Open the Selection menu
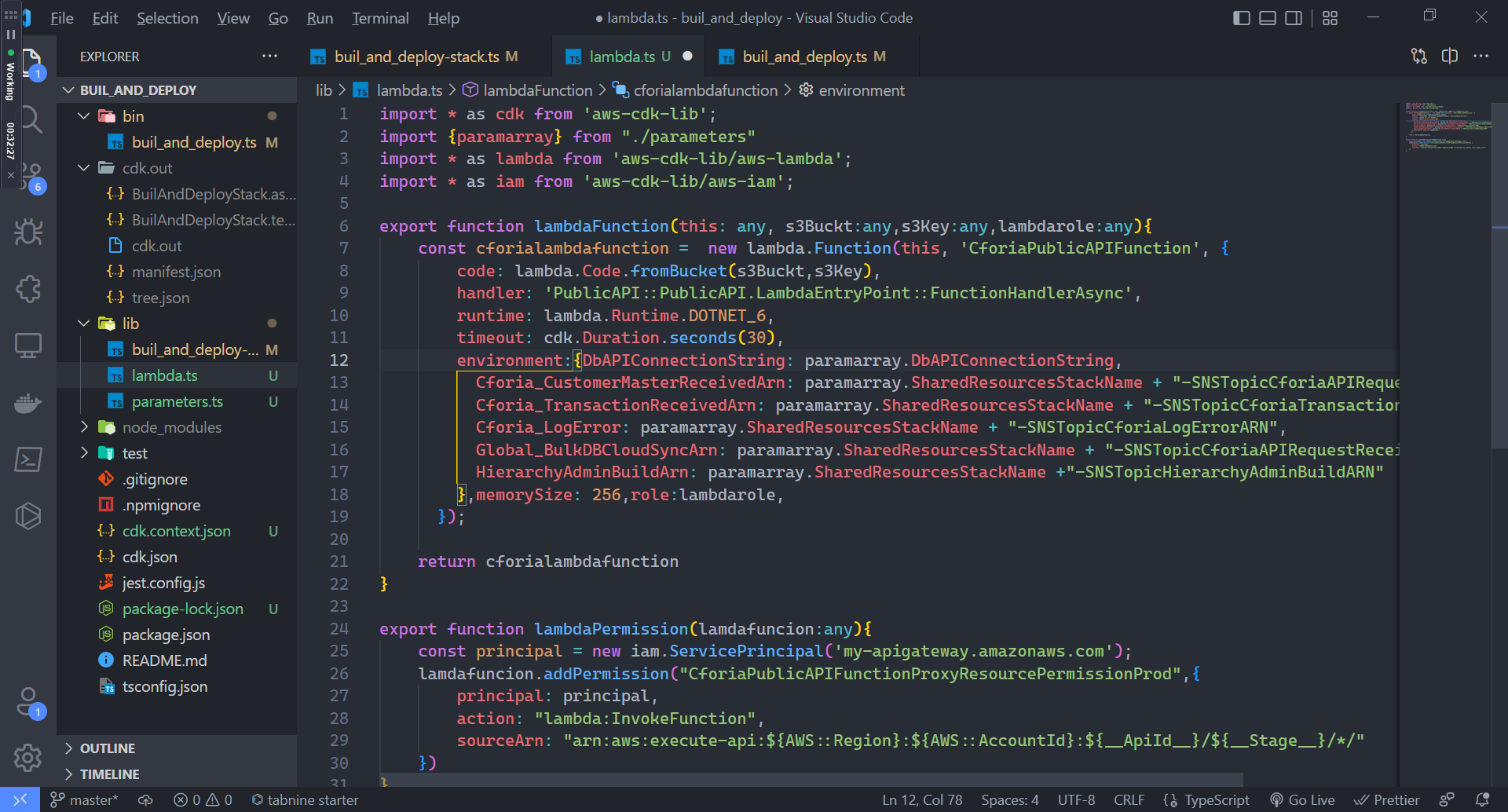 (x=167, y=18)
